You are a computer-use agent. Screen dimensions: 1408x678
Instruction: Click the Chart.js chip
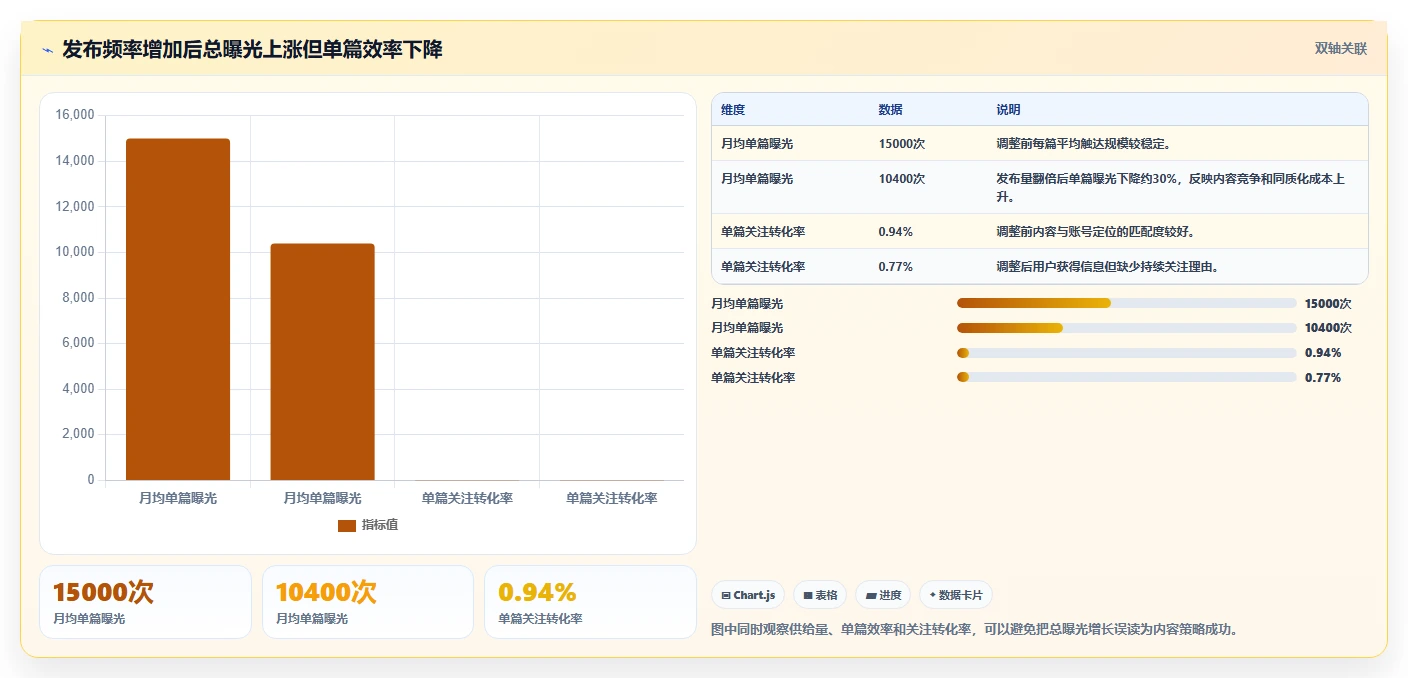coord(748,595)
